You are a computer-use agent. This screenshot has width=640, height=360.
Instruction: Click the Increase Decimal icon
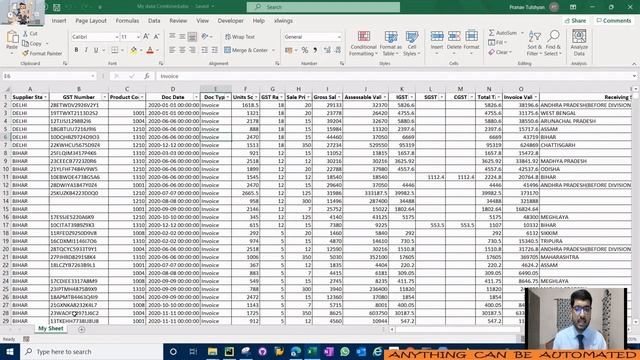(327, 50)
